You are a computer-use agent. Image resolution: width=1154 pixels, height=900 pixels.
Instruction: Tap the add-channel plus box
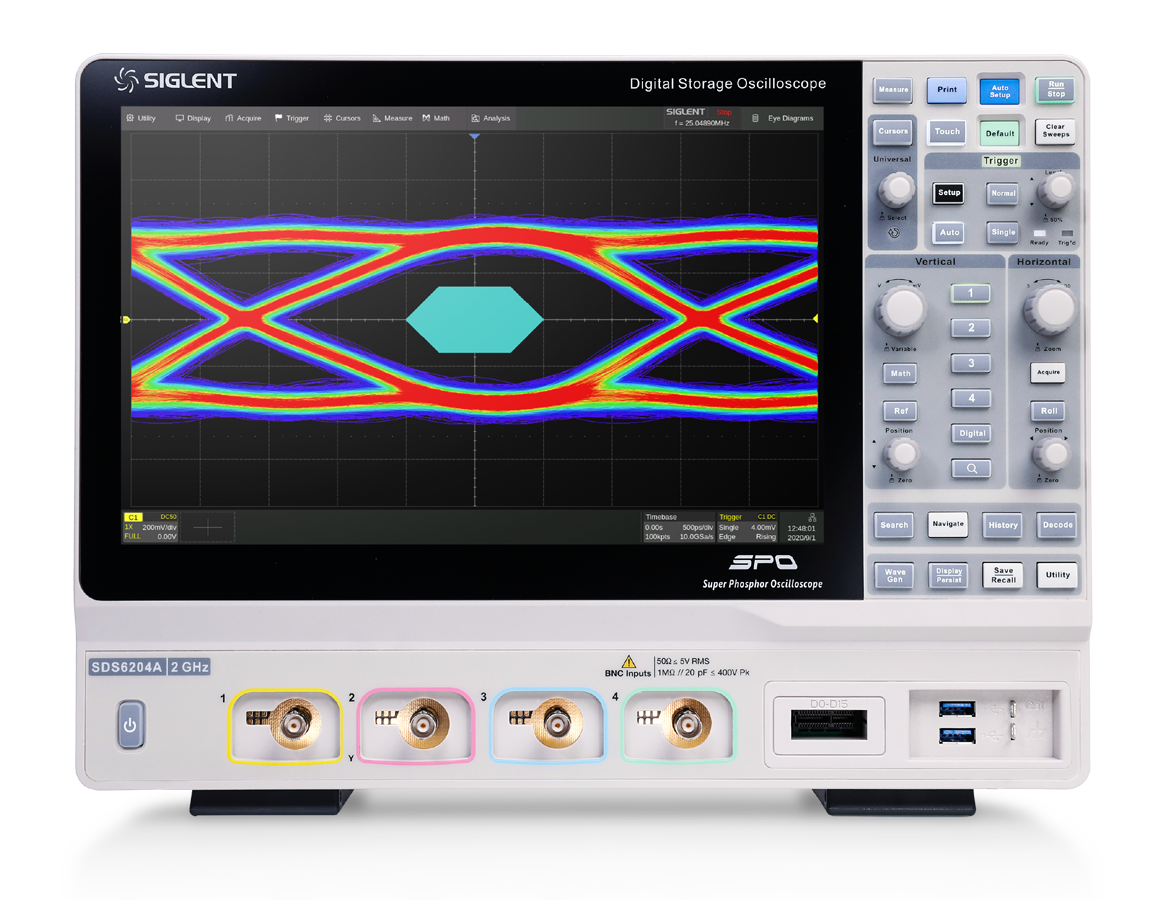point(208,527)
